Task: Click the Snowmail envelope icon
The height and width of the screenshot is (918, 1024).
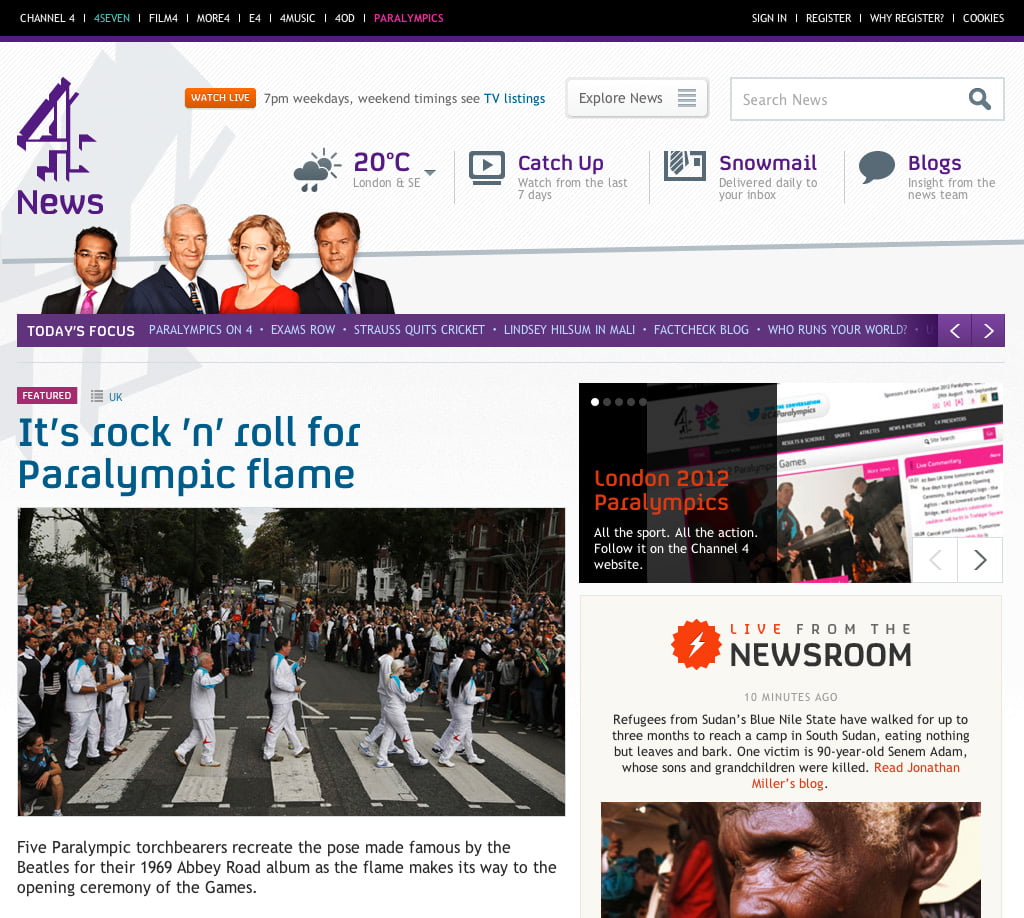Action: pyautogui.click(x=684, y=168)
